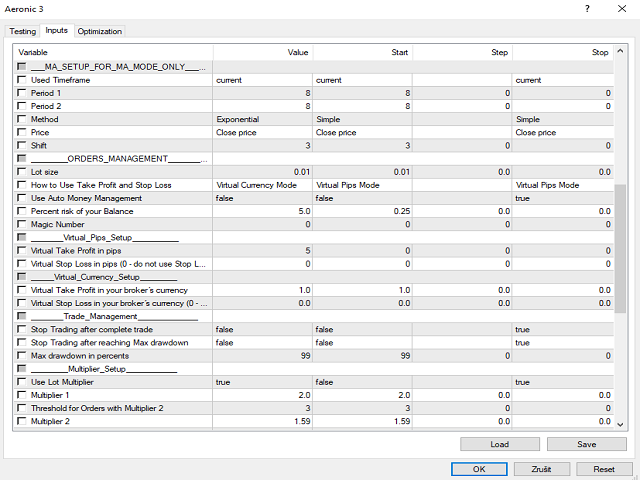The image size is (640, 480).
Task: Check the Multiplier 2 checkbox
Action: (x=22, y=421)
